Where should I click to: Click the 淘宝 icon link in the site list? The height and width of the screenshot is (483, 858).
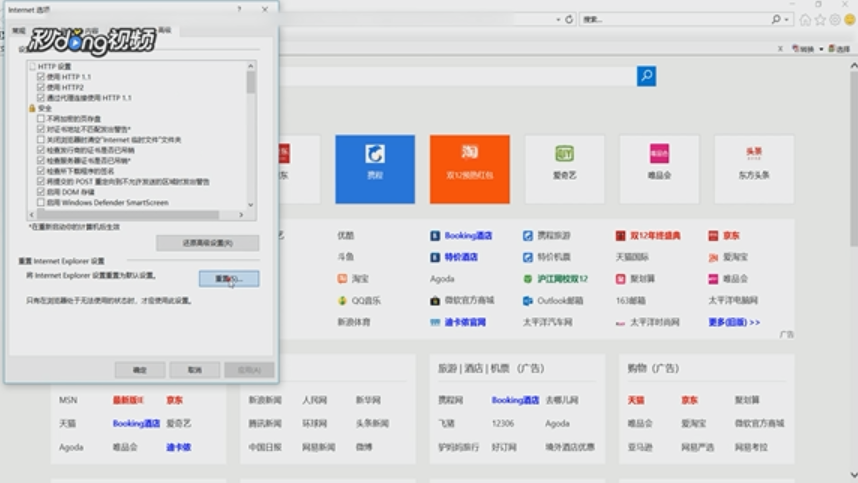click(353, 279)
